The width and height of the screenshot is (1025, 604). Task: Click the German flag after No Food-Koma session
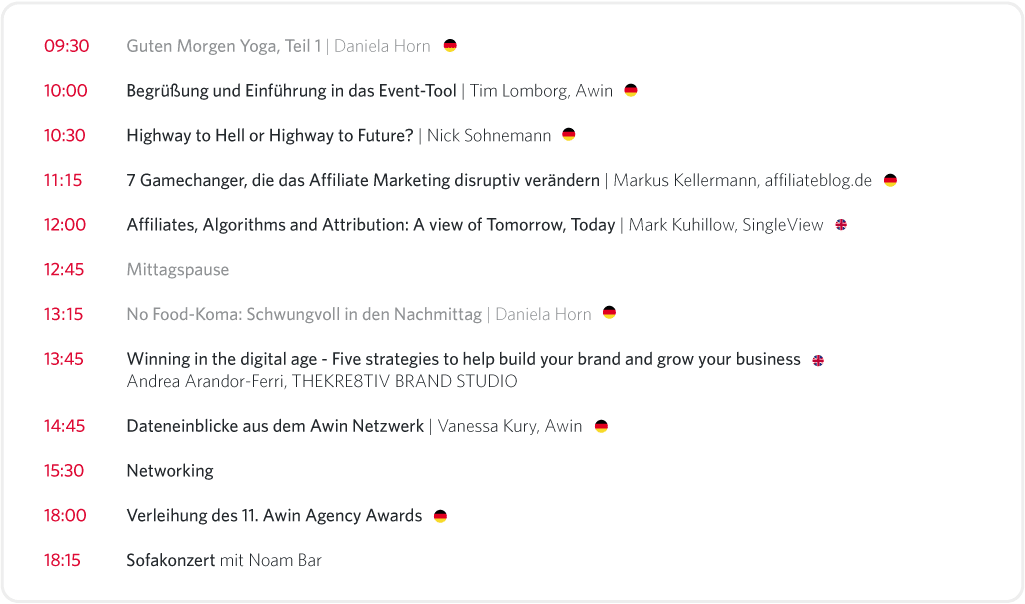609,313
